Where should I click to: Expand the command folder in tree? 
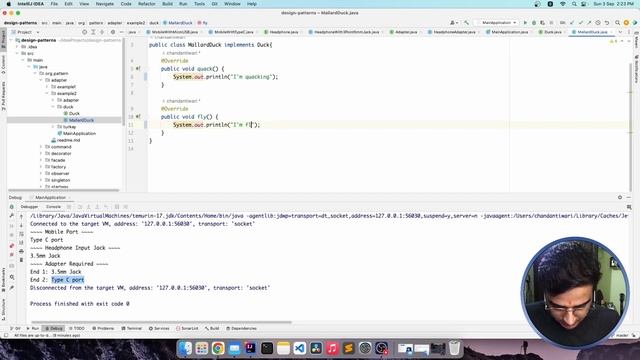tap(41, 147)
